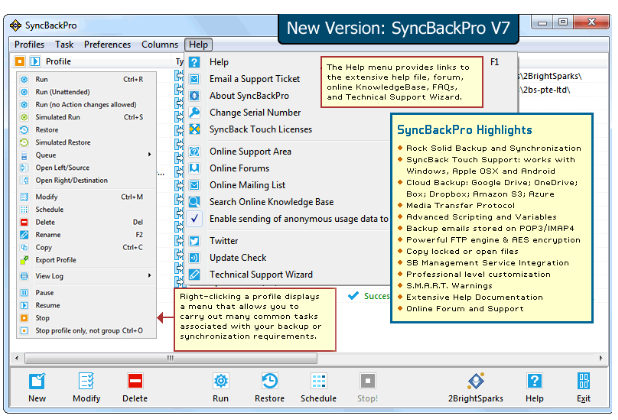The width and height of the screenshot is (618, 420).
Task: Click the horizontal scrollbar thumb
Action: [171, 358]
